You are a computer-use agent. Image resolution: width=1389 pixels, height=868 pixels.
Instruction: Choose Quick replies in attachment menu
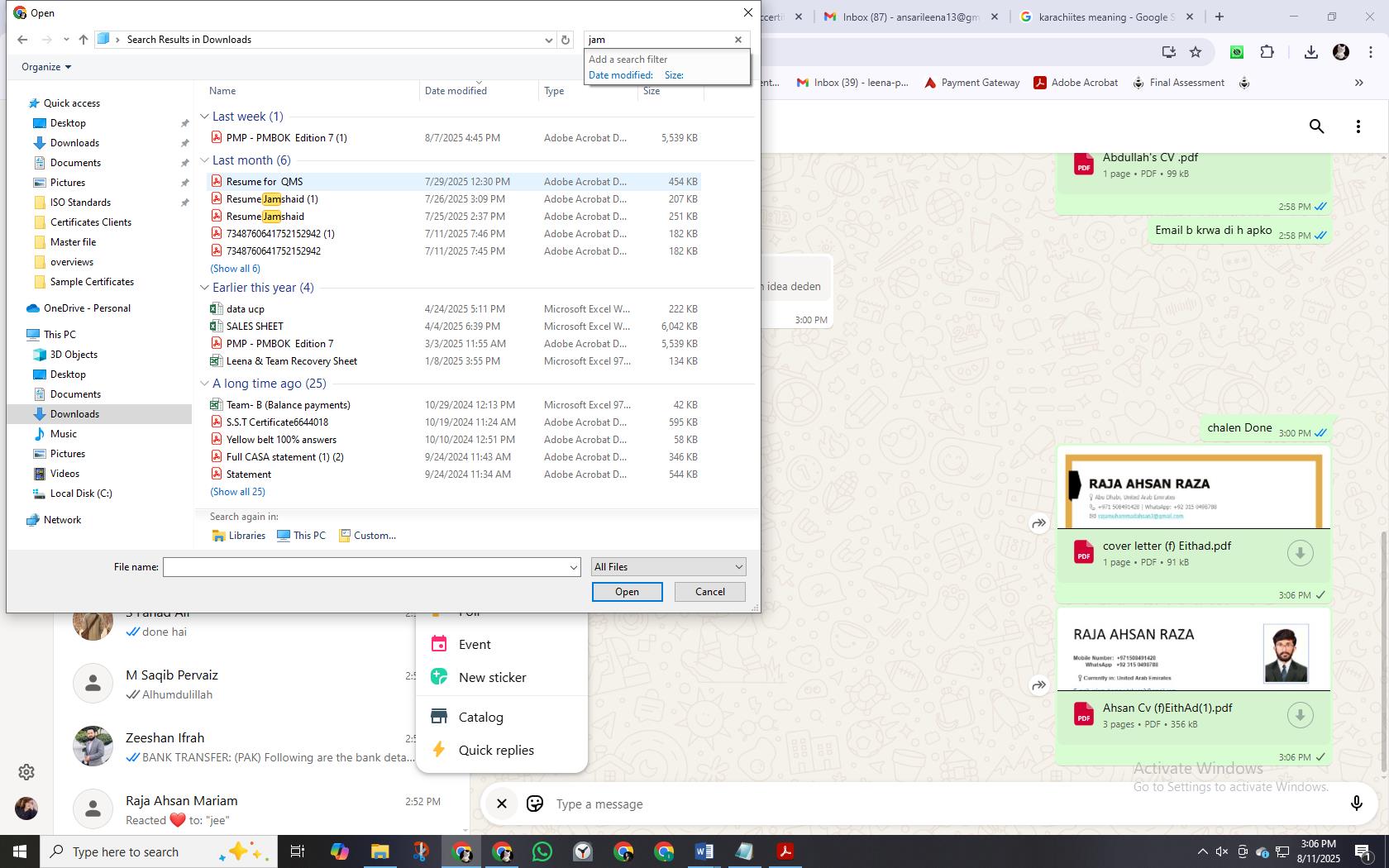pos(501,751)
